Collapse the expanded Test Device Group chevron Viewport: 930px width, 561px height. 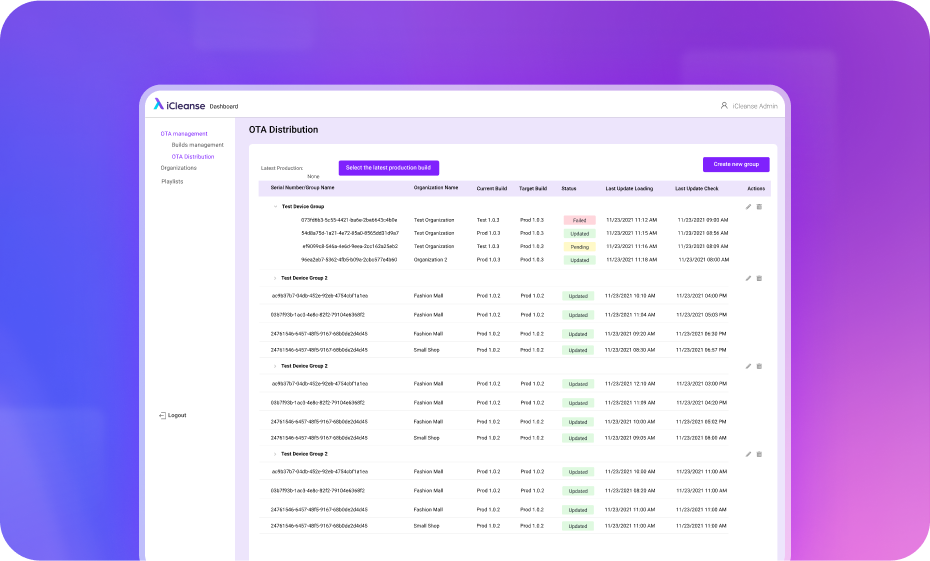275,207
